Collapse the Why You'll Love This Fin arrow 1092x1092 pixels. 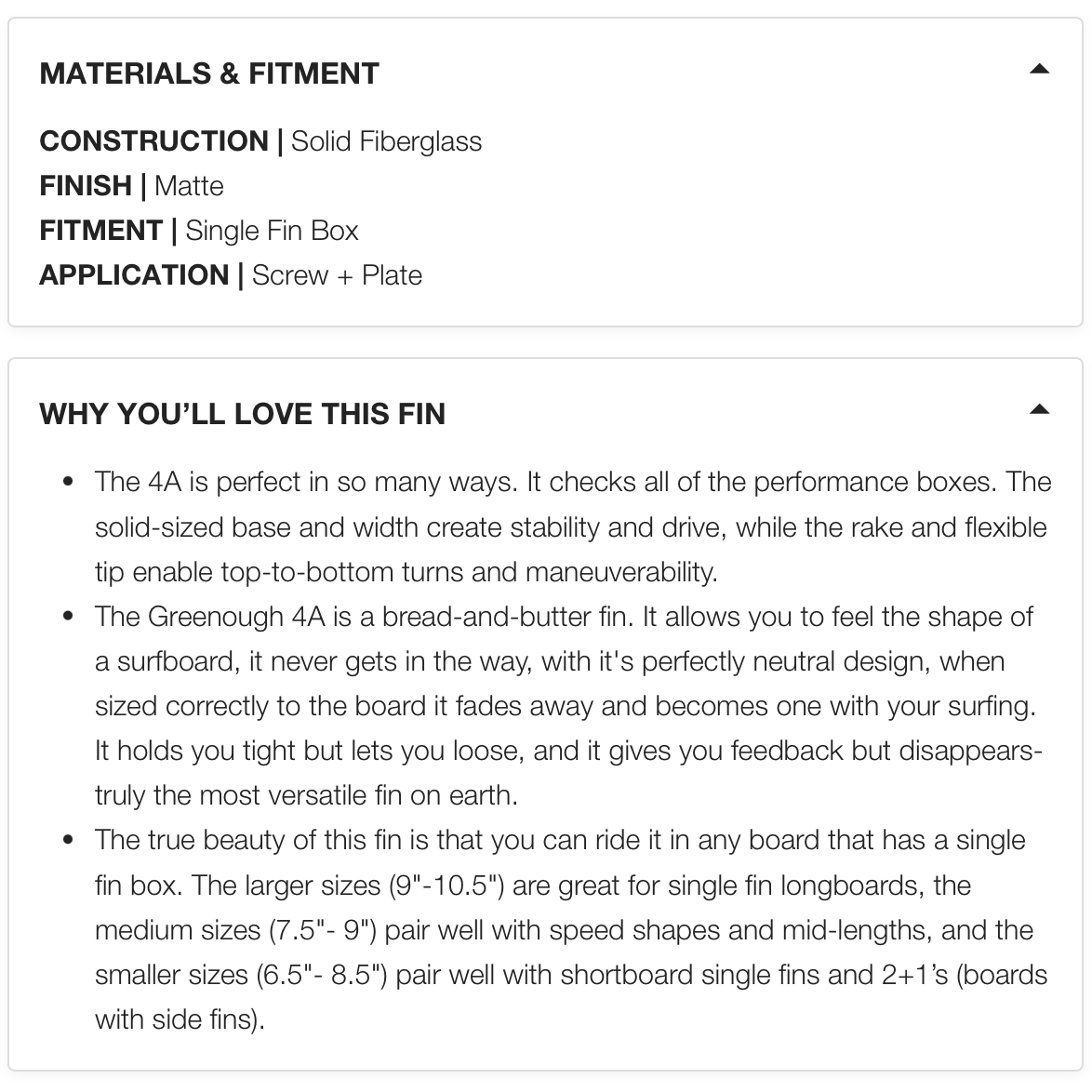[x=1039, y=409]
